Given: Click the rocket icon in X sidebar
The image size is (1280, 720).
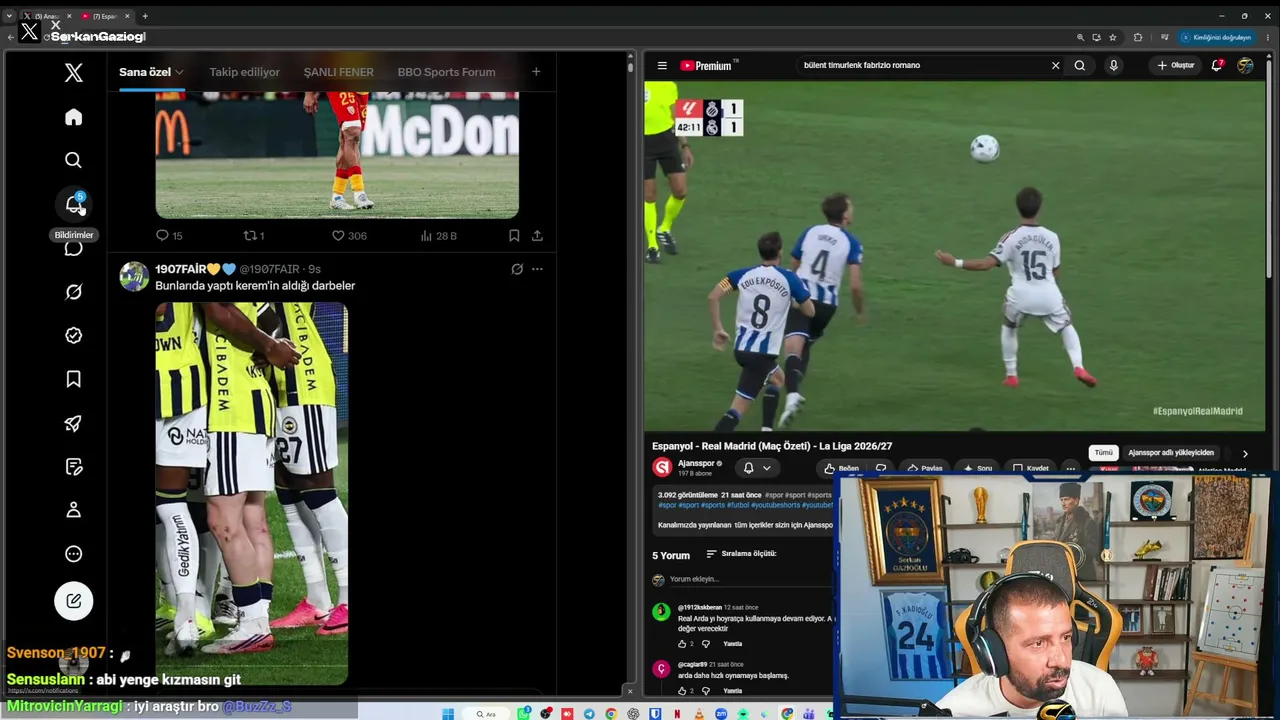Looking at the screenshot, I should (x=73, y=423).
